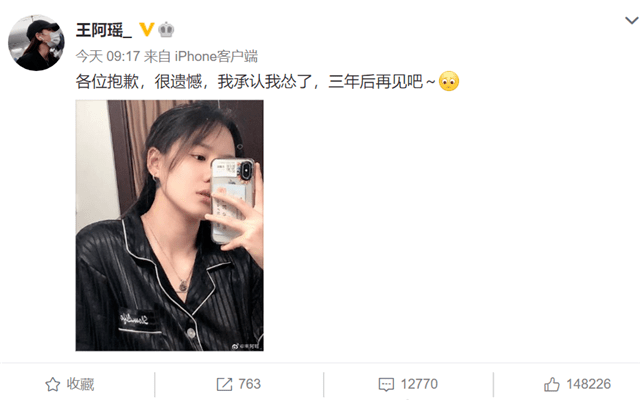Expand the post options chevron
The width and height of the screenshot is (640, 400).
pyautogui.click(x=631, y=20)
